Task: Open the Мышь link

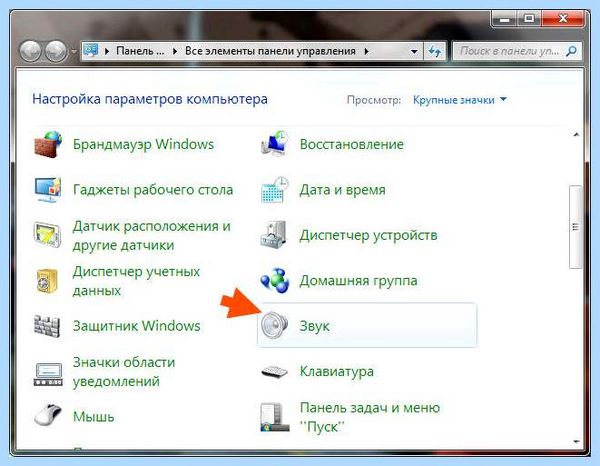Action: tap(94, 417)
